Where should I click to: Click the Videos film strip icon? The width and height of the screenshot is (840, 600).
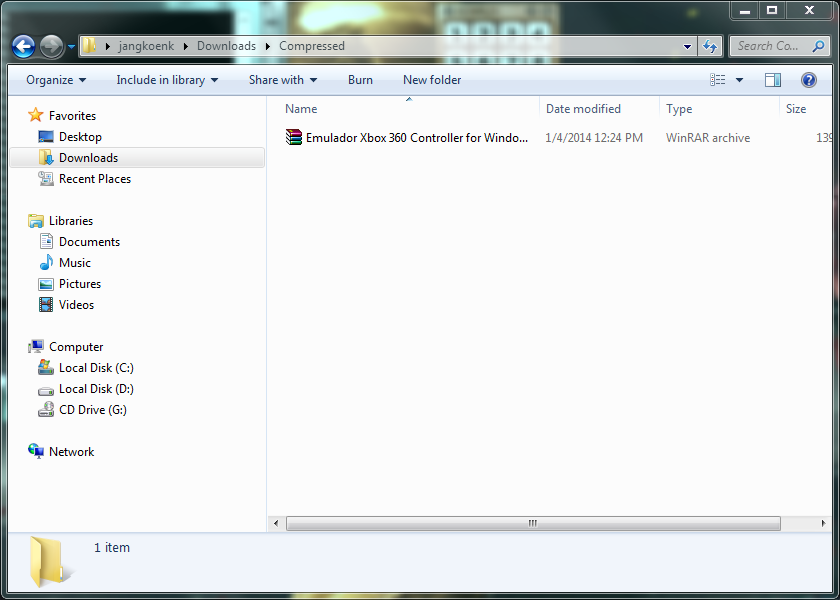pos(46,305)
